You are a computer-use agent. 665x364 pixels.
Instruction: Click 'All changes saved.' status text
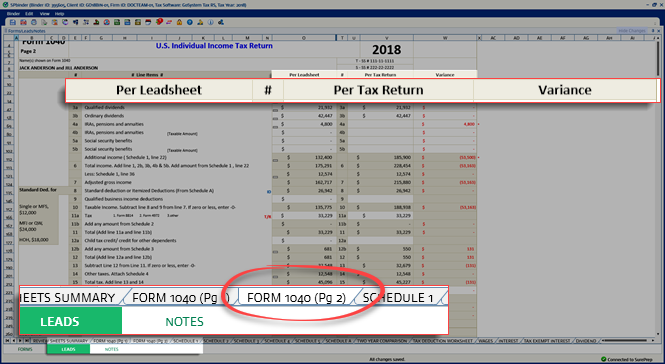(387, 359)
